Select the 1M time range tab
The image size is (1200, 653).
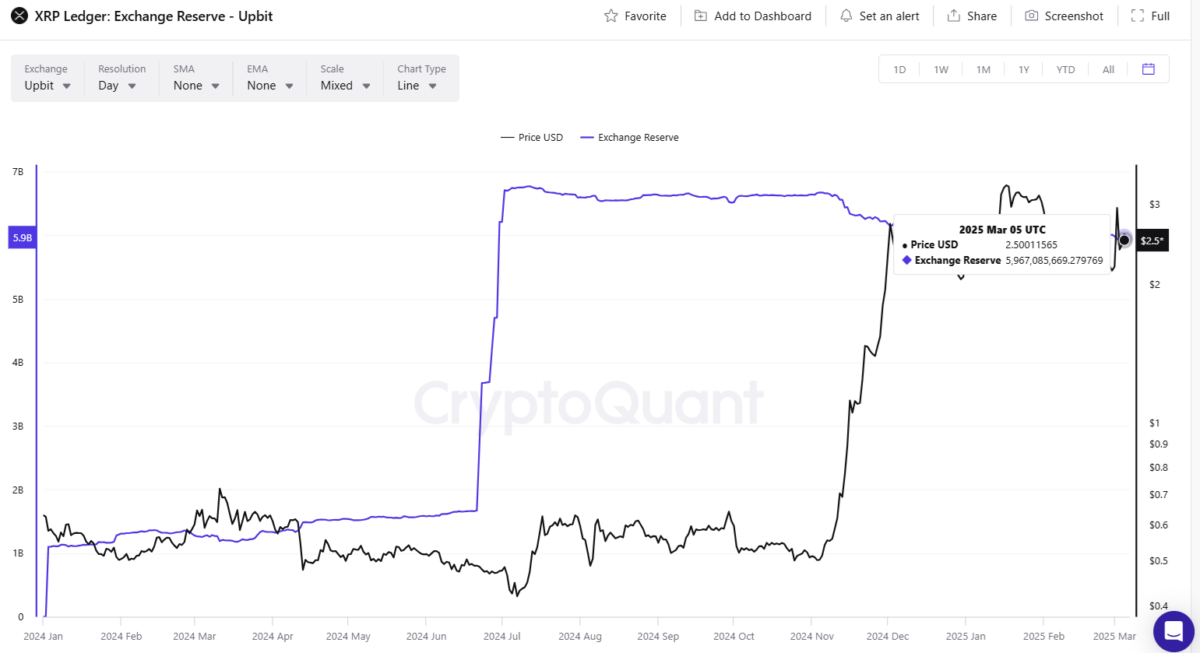(x=983, y=69)
